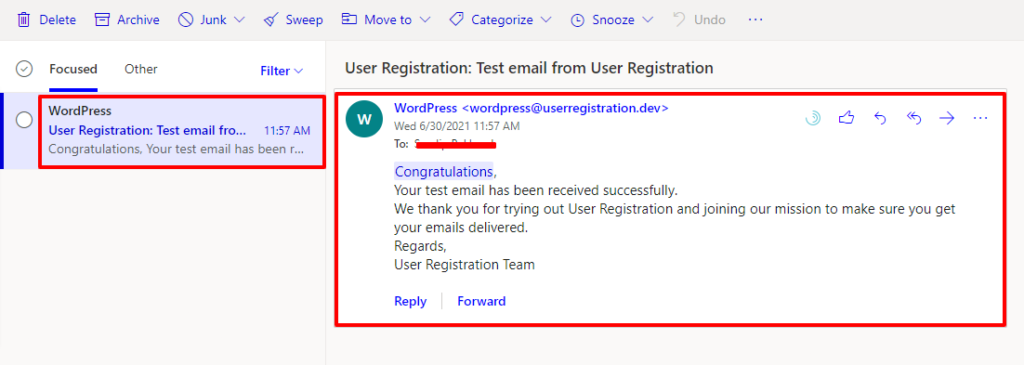Expand the Categorize dropdown
This screenshot has width=1024, height=365.
pyautogui.click(x=500, y=20)
